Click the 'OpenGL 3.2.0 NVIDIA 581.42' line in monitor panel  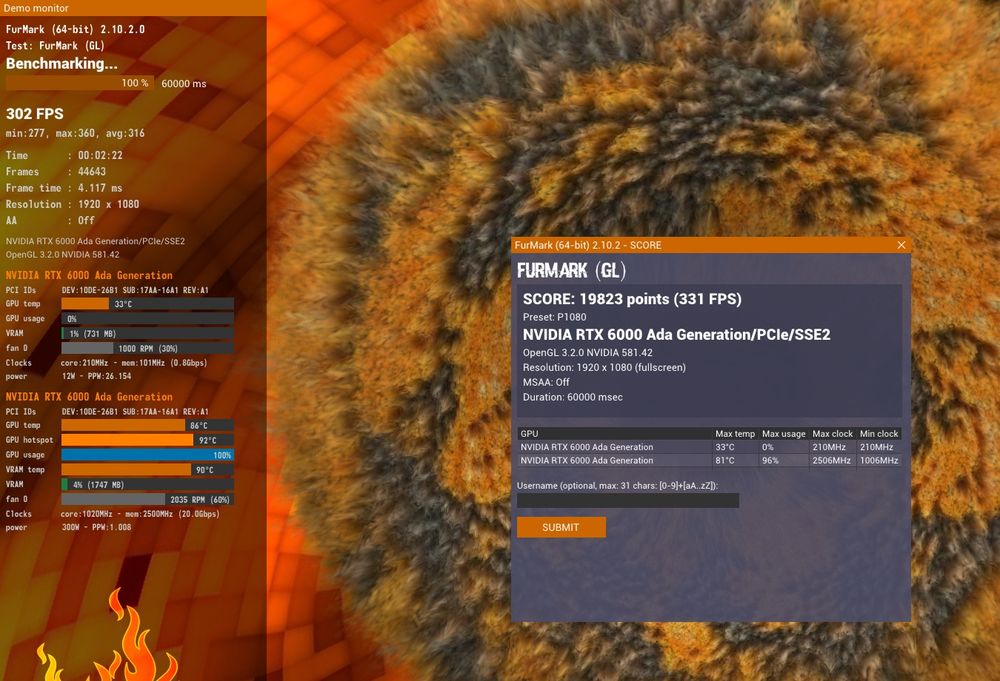(x=62, y=254)
